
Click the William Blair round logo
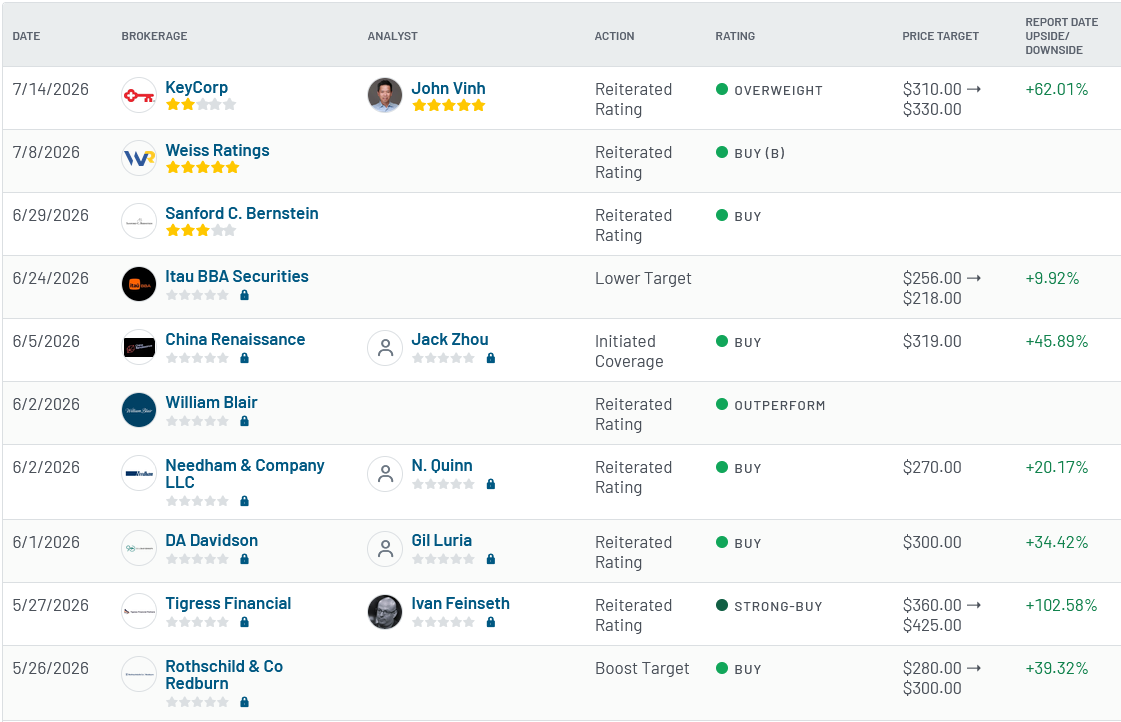pyautogui.click(x=139, y=410)
